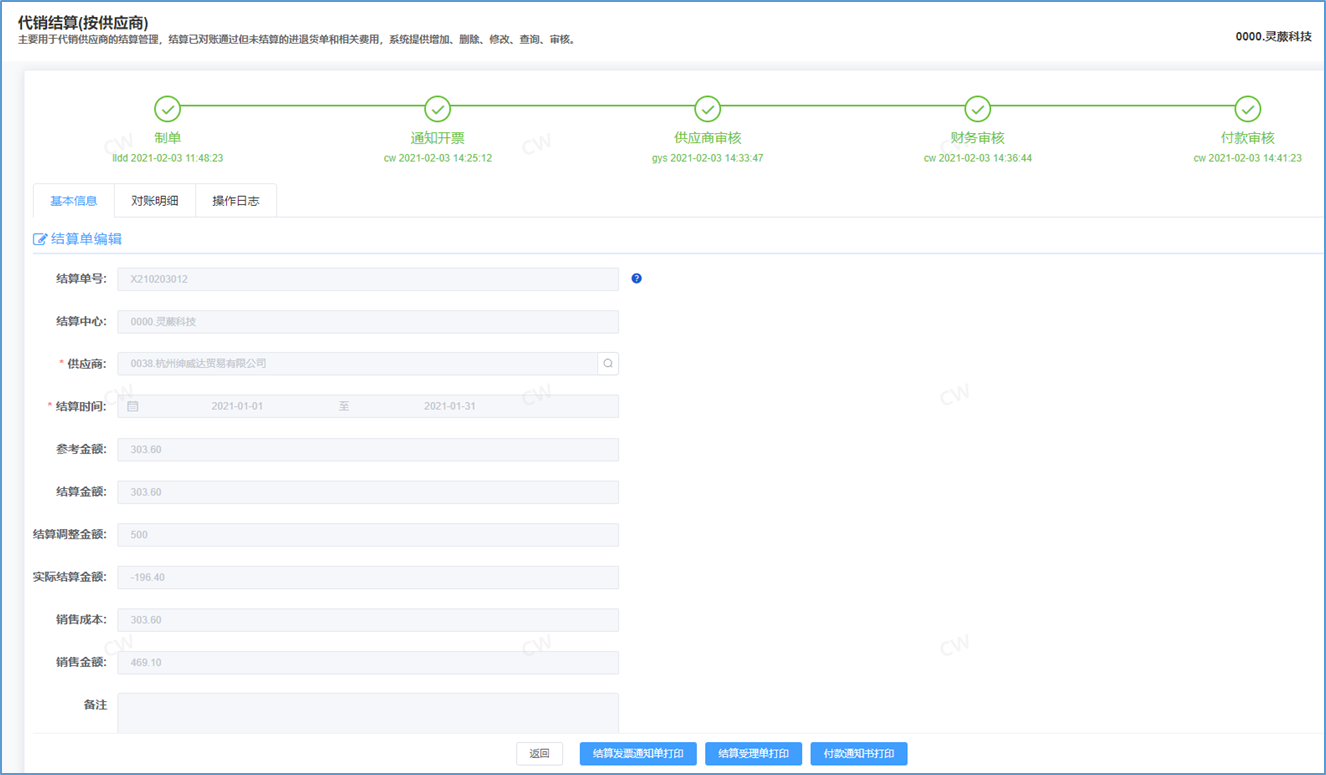
Task: Click the 制单 step checkmark icon
Action: (167, 109)
